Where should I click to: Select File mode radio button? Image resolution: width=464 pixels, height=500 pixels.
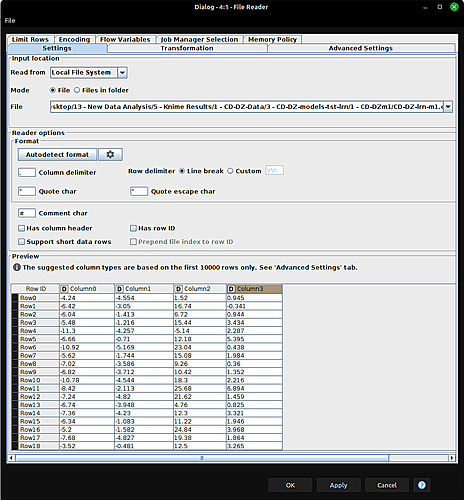52,90
